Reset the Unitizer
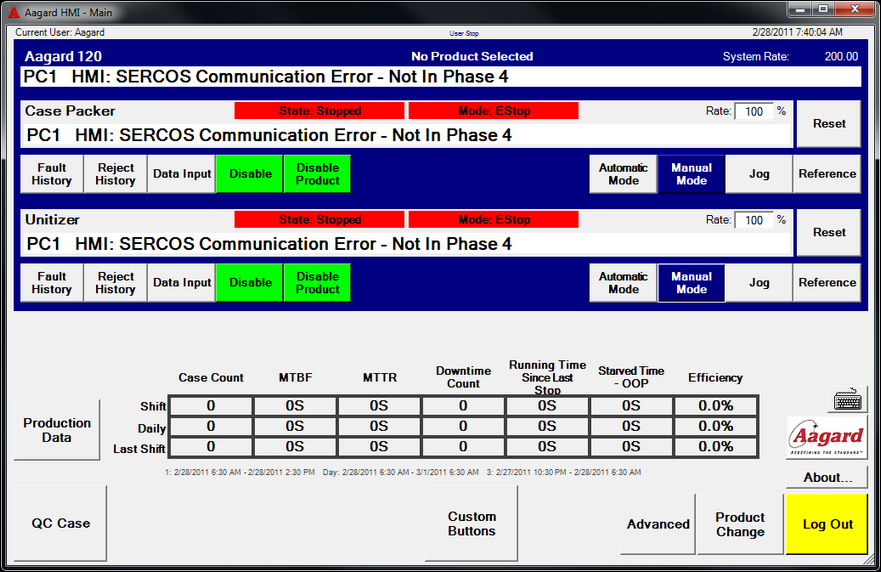Image resolution: width=881 pixels, height=572 pixels. pos(829,233)
